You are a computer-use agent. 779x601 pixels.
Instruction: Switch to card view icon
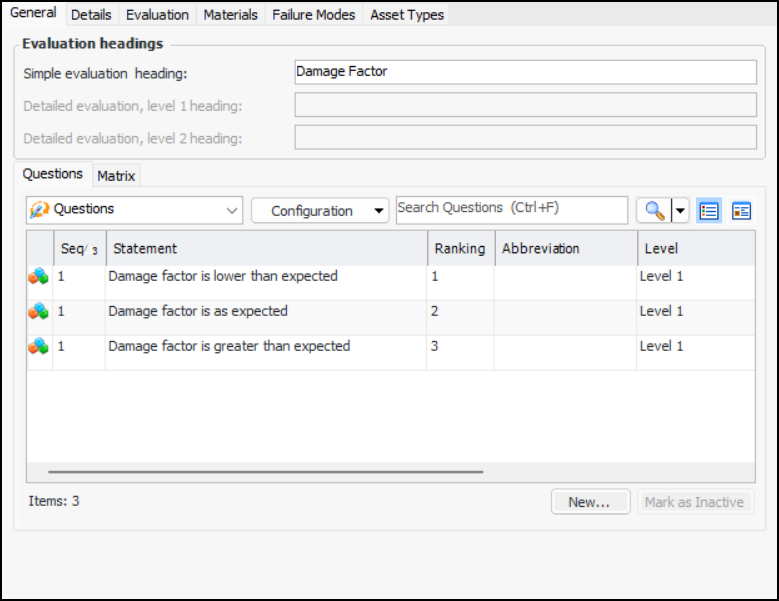741,211
